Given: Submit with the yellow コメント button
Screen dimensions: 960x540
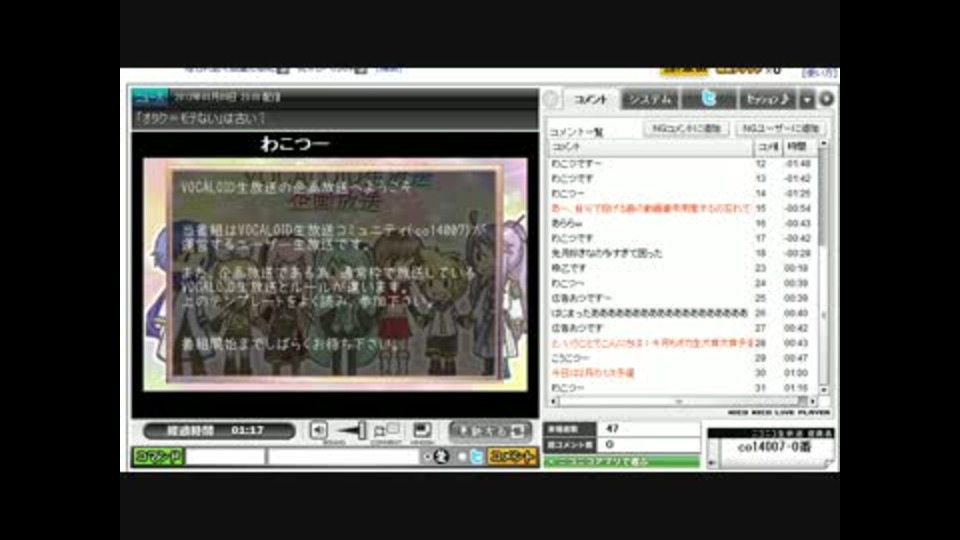Looking at the screenshot, I should pos(512,456).
